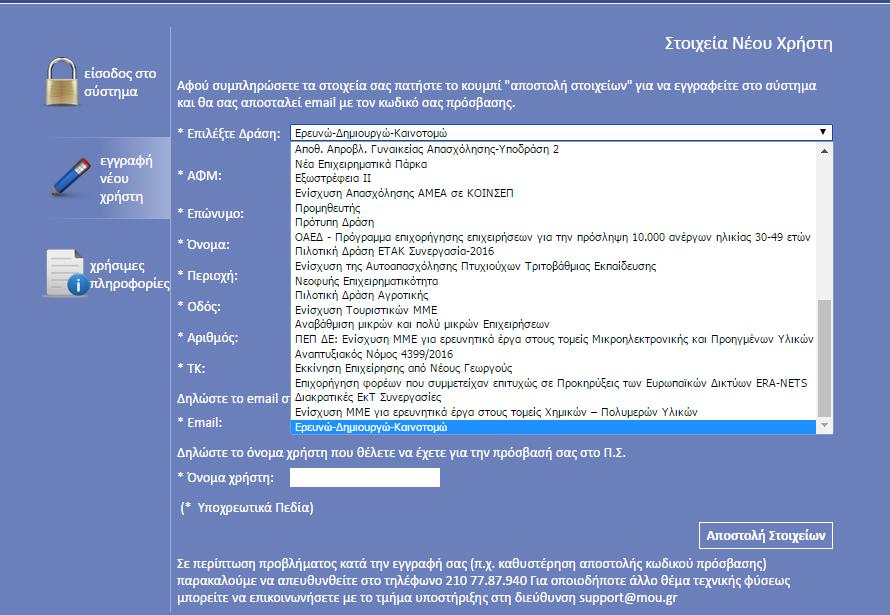The width and height of the screenshot is (890, 615).
Task: Choose Πιλοτική Δράση Αγροτικής option
Action: (553, 294)
